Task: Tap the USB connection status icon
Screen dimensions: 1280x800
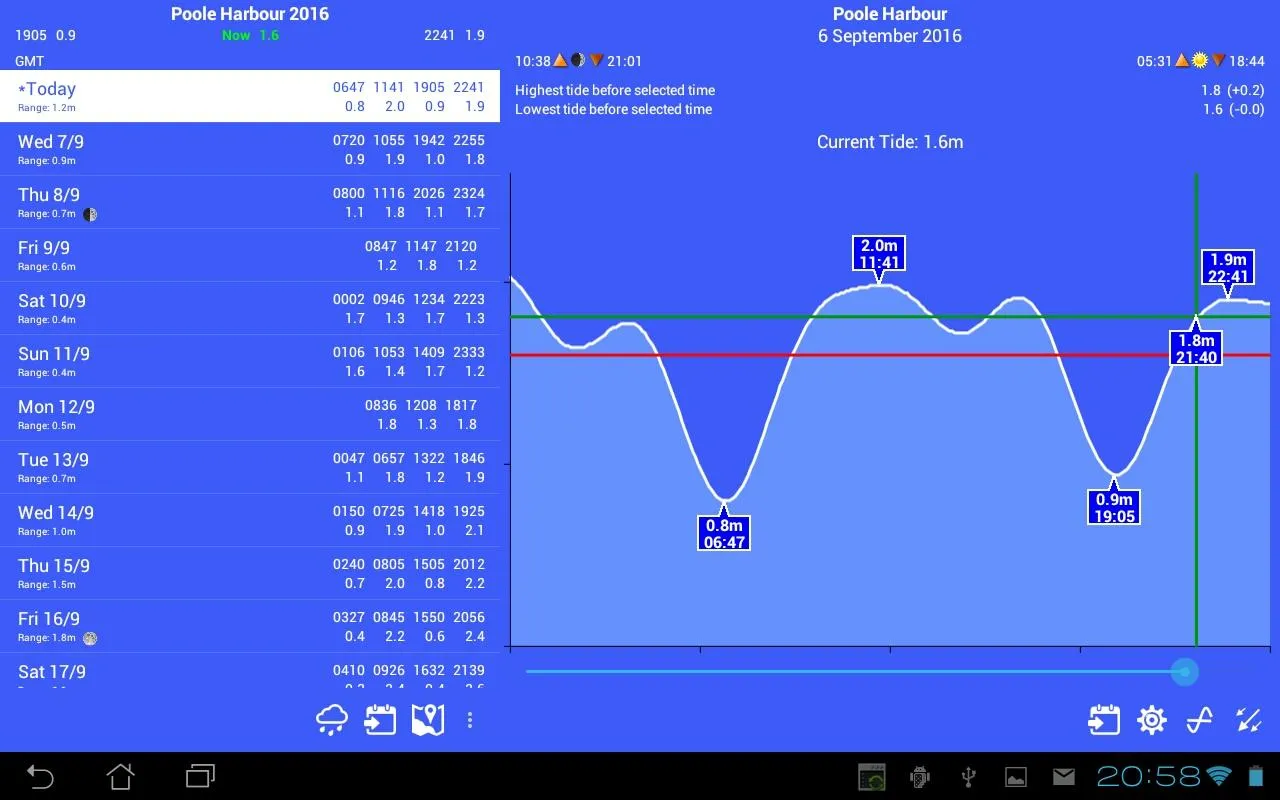Action: [x=968, y=777]
